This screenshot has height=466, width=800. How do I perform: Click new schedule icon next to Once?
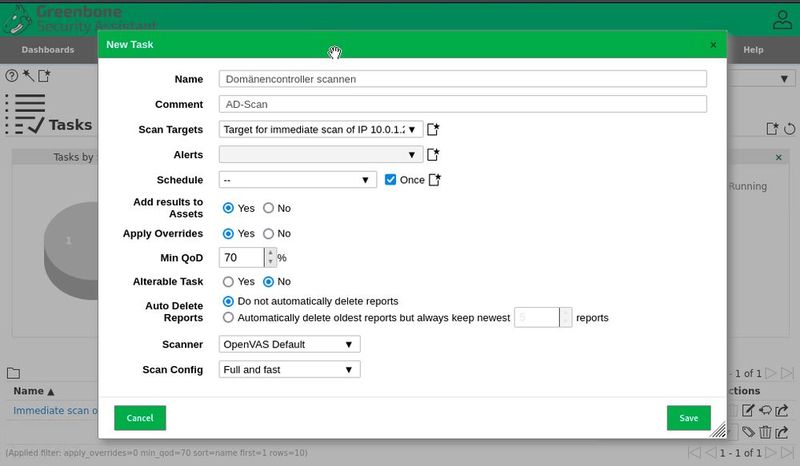click(435, 180)
